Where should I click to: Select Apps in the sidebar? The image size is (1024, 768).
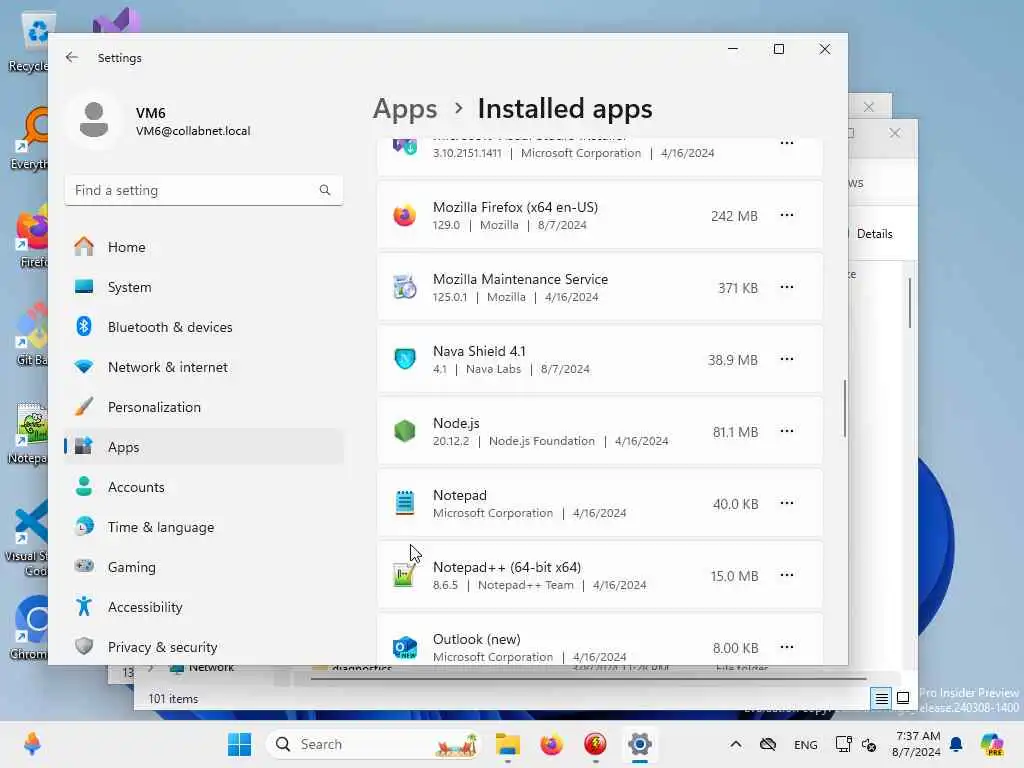click(204, 447)
